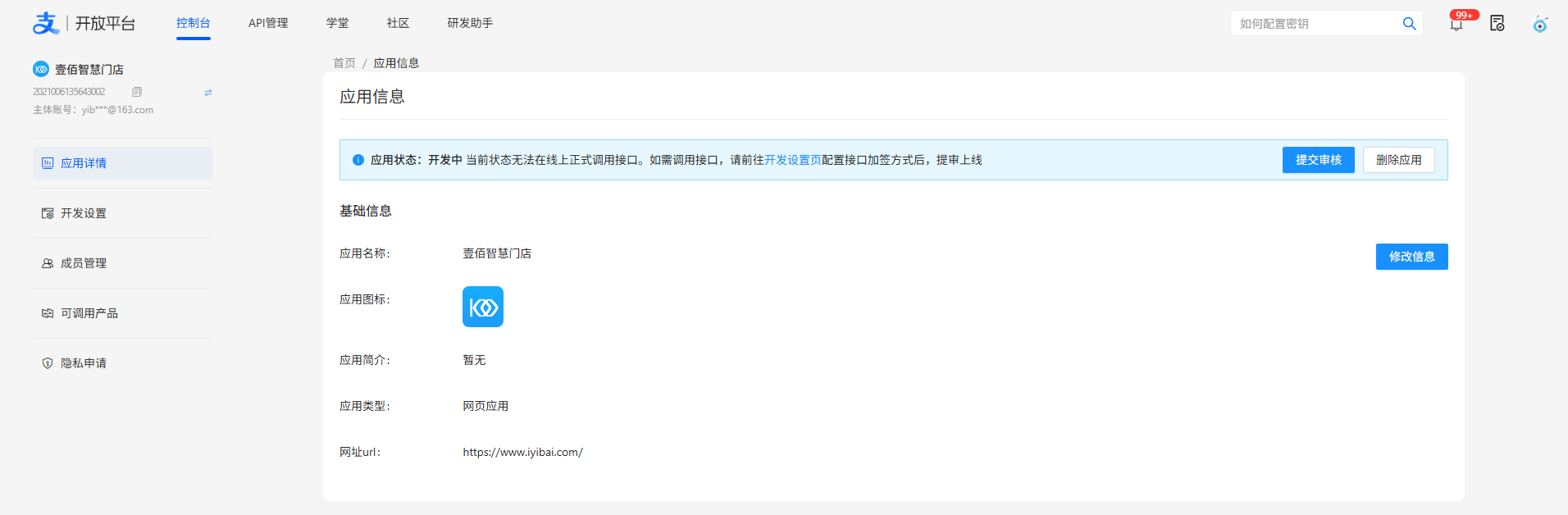Select 开发设置 in the sidebar
Viewport: 1568px width, 515px height.
pos(123,213)
